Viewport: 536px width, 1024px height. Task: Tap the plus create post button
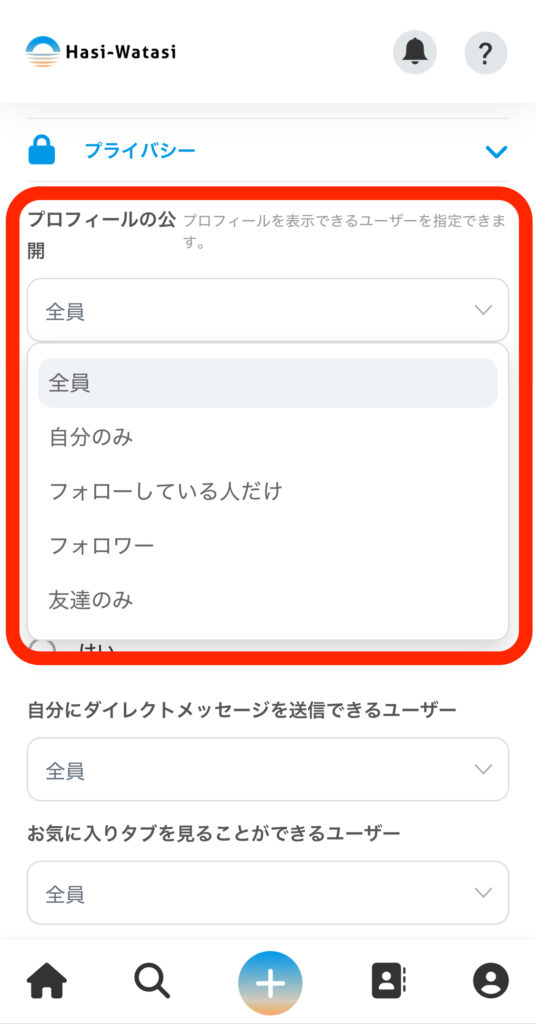pyautogui.click(x=270, y=983)
